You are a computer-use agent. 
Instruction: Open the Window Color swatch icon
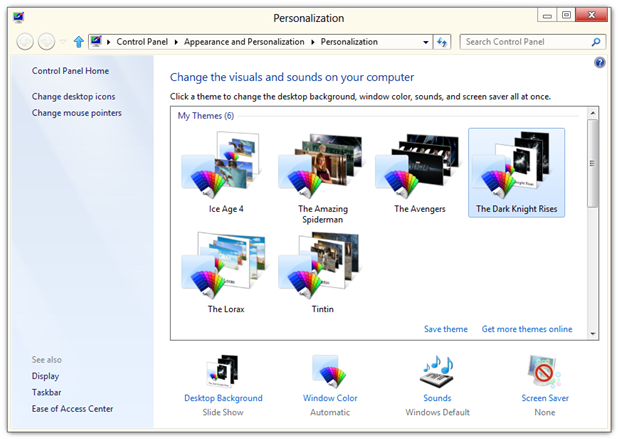(x=329, y=371)
